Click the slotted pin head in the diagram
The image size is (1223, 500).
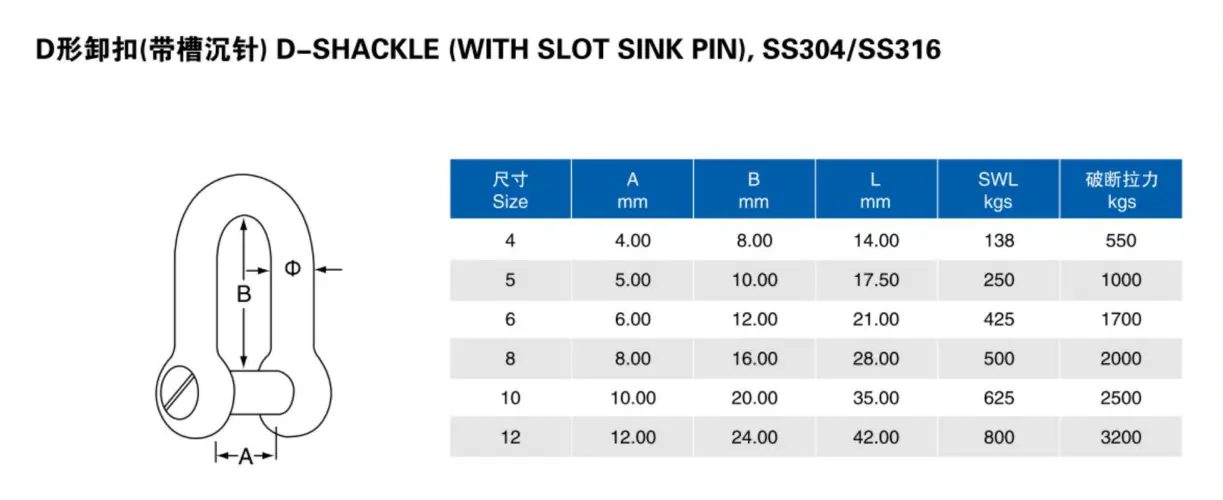(182, 391)
